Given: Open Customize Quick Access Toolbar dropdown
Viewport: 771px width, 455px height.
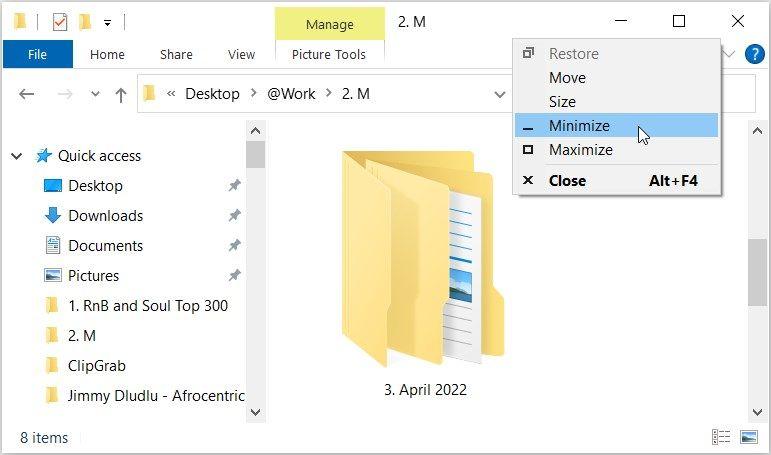Looking at the screenshot, I should coord(107,23).
